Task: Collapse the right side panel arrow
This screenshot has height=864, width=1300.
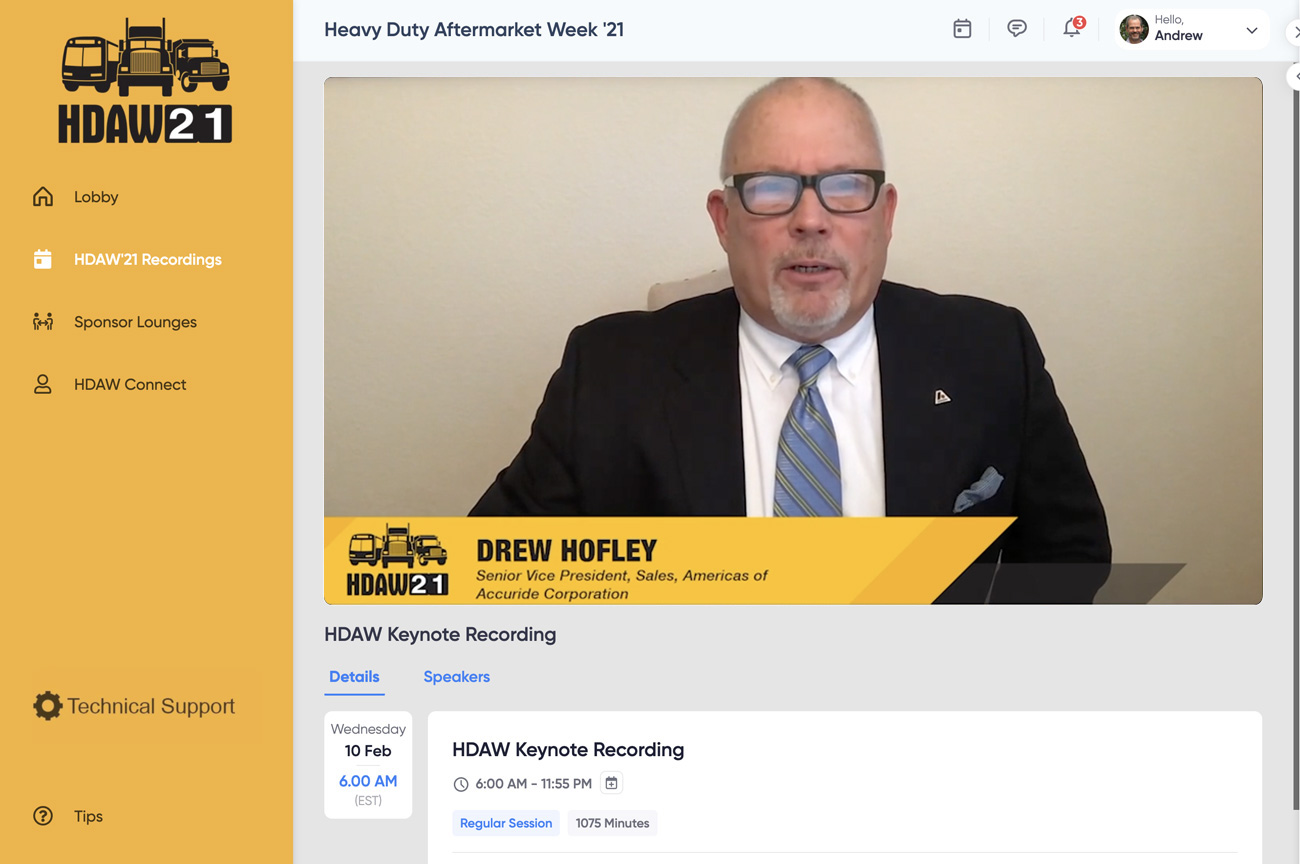Action: pos(1294,76)
